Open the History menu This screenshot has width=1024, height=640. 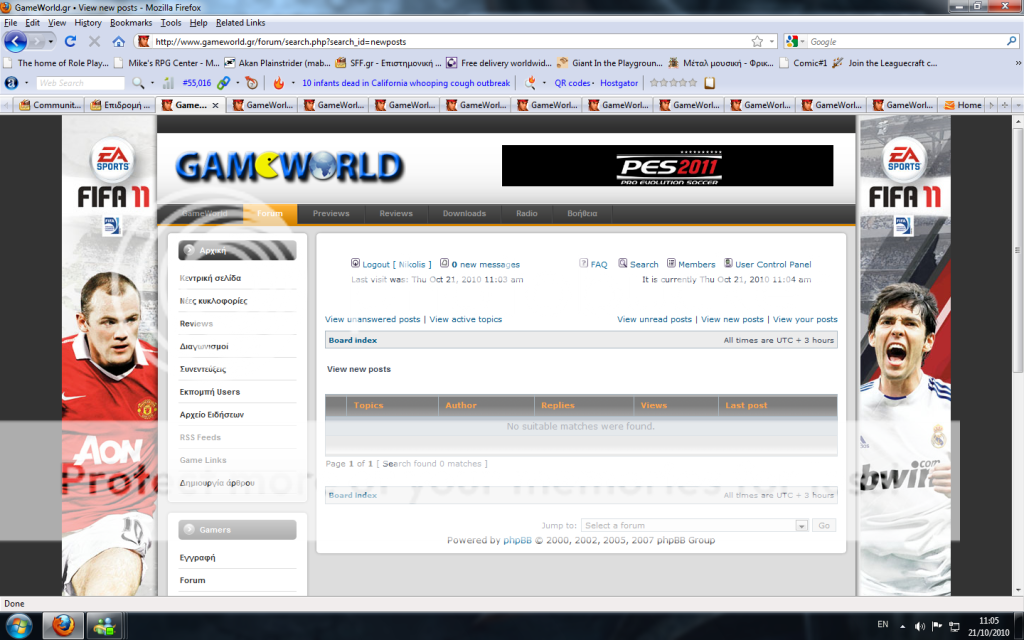pyautogui.click(x=88, y=22)
